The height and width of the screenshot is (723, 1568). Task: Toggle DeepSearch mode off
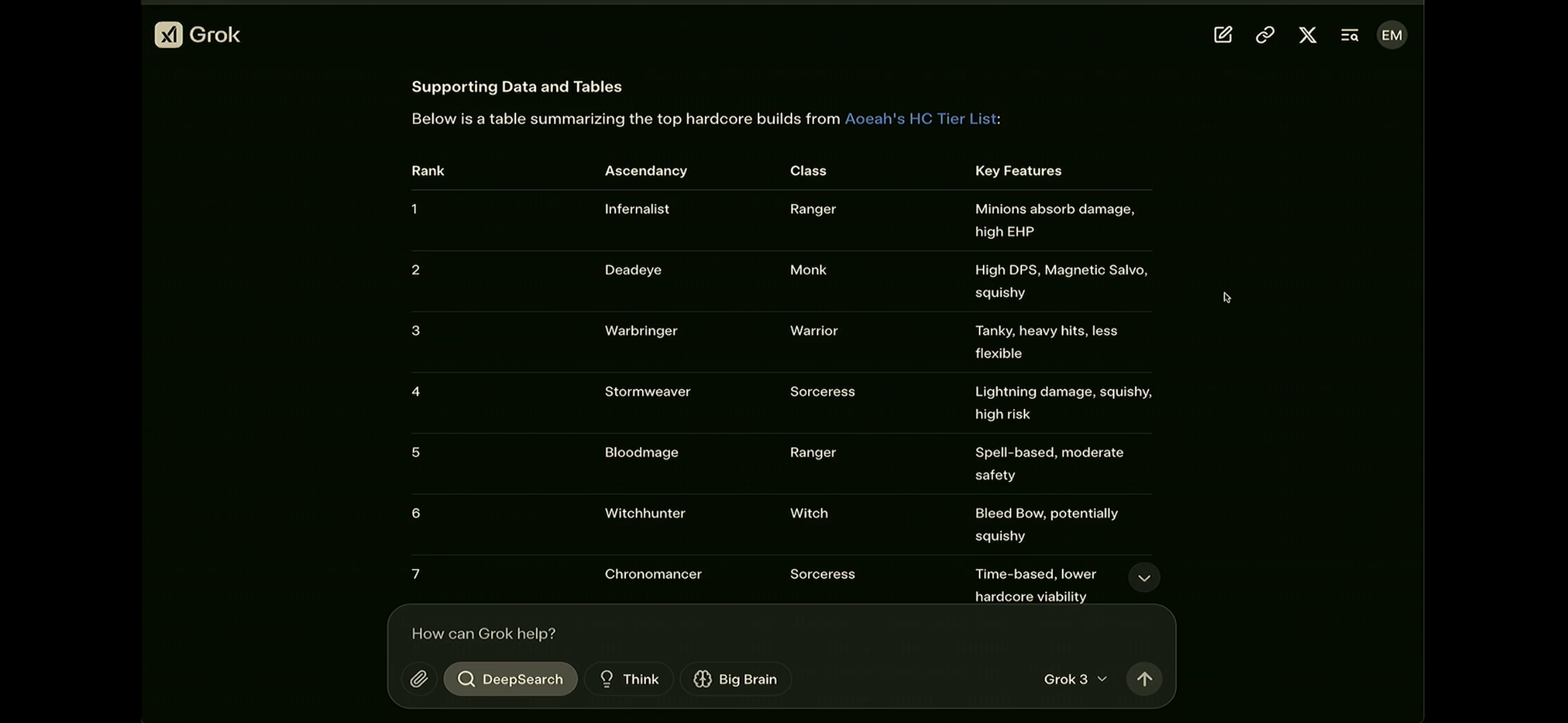[510, 679]
